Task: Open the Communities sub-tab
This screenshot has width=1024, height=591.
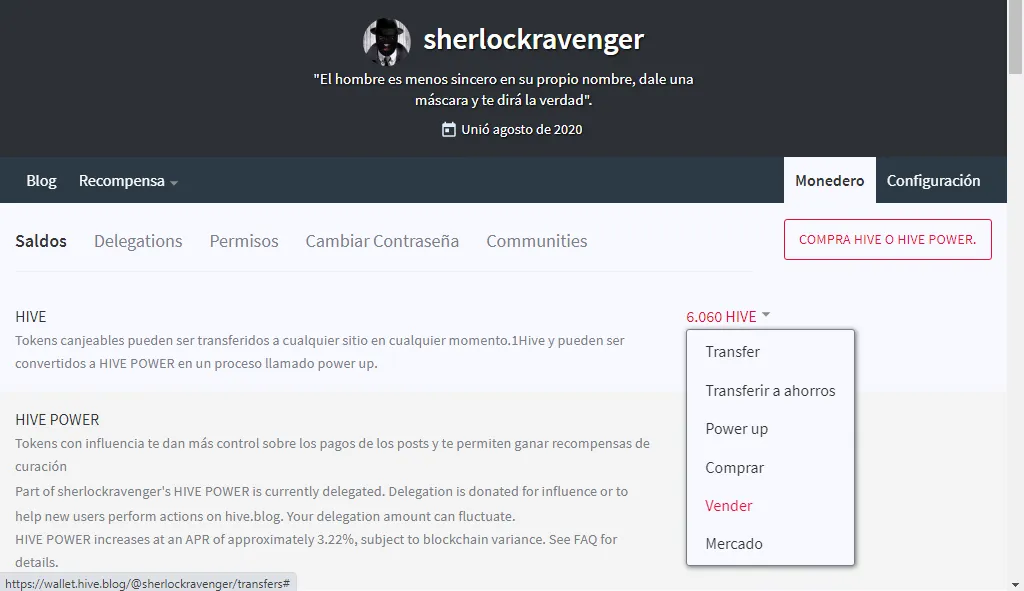Action: coord(537,241)
